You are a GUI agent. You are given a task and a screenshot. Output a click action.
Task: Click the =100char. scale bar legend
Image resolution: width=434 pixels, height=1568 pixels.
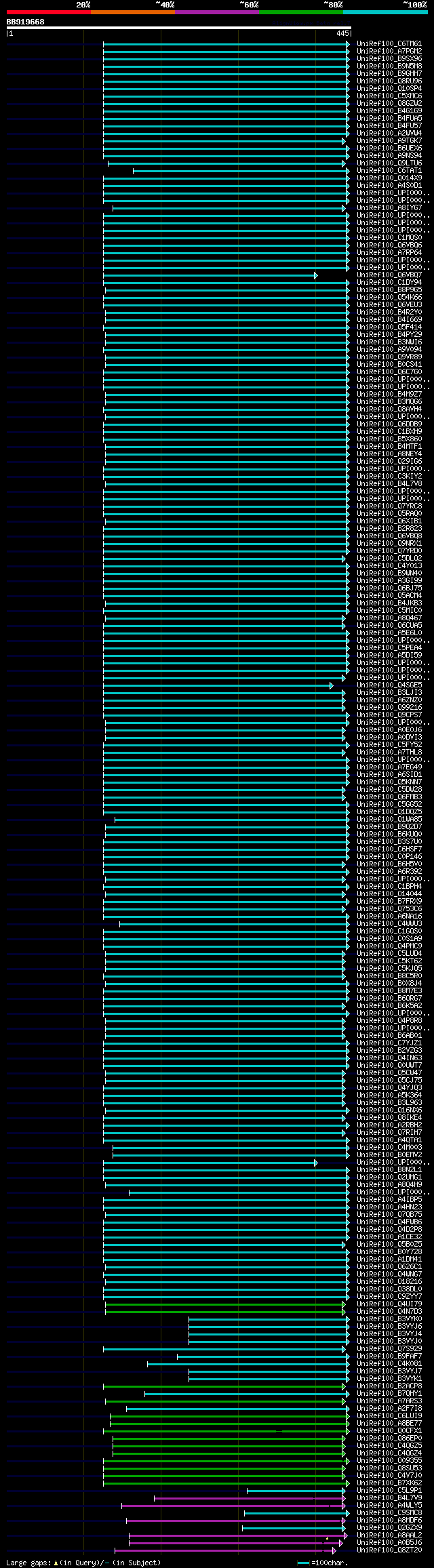[x=323, y=1563]
